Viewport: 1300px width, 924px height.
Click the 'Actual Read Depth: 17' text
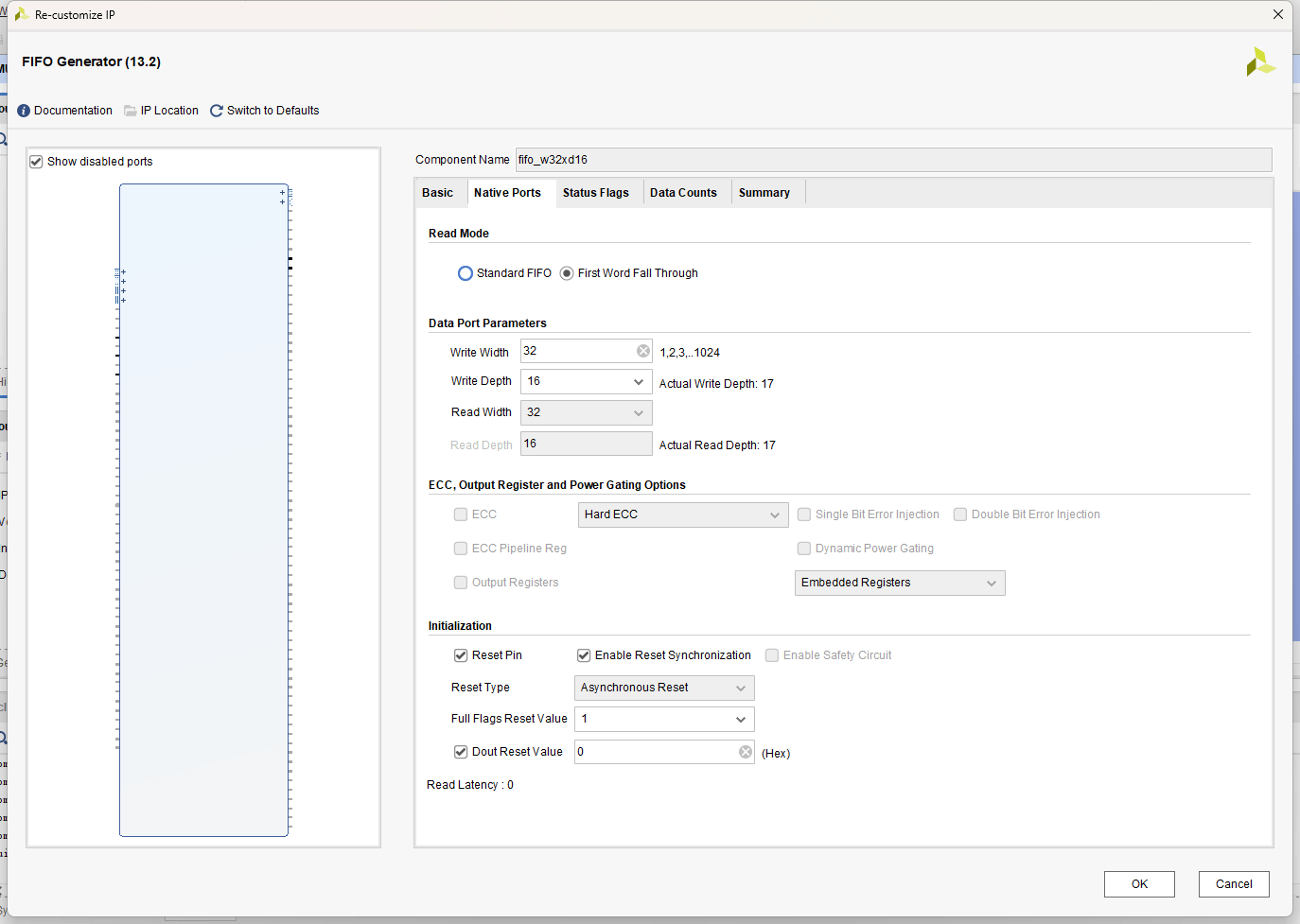coord(717,445)
